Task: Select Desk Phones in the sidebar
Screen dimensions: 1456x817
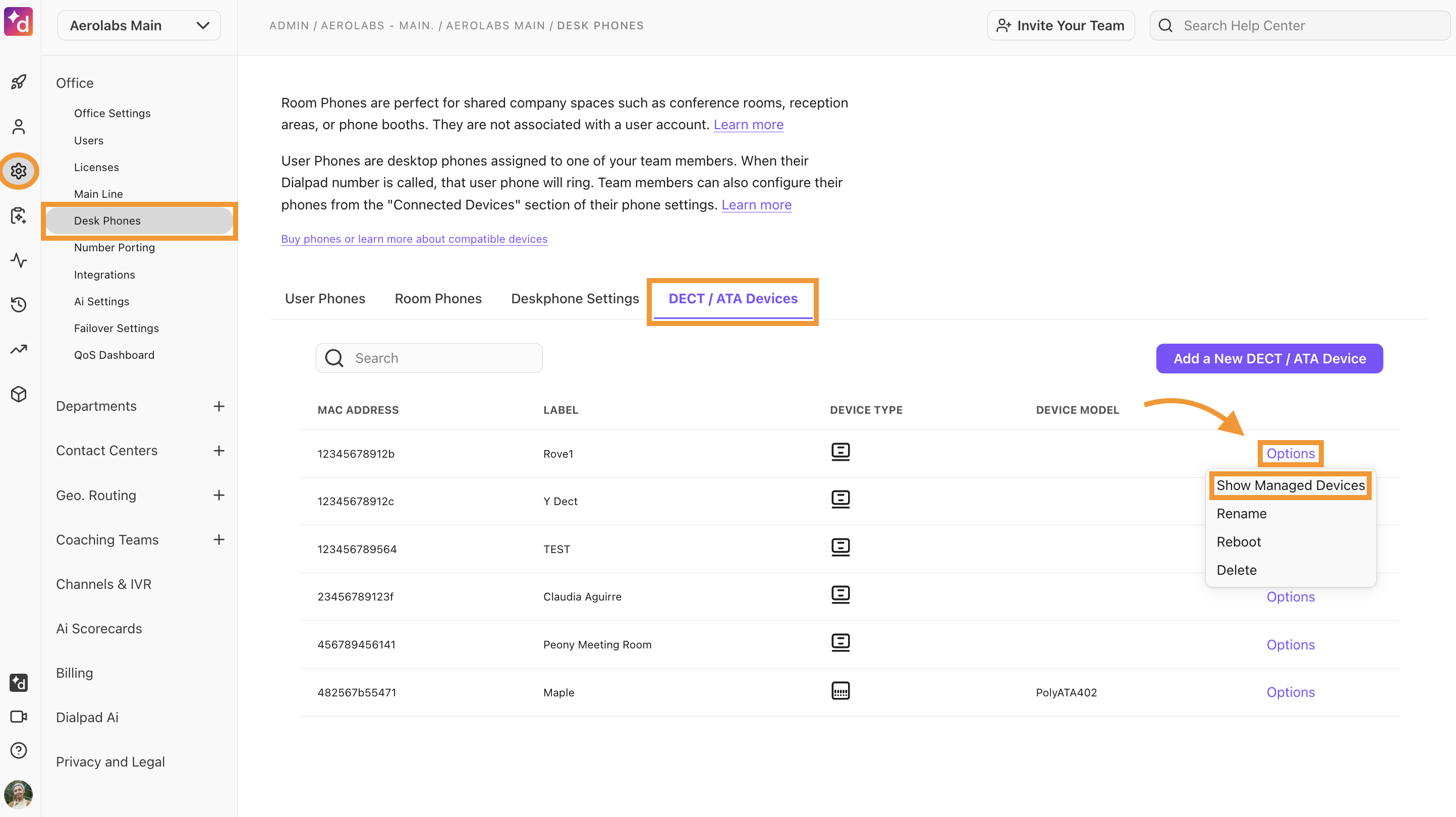Action: [x=139, y=221]
